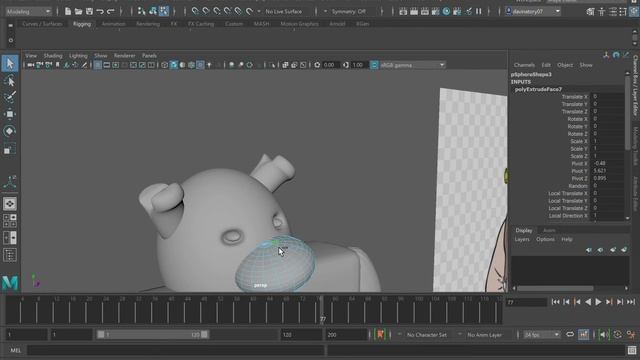Open the Modeling menu set dropdown

pos(28,11)
